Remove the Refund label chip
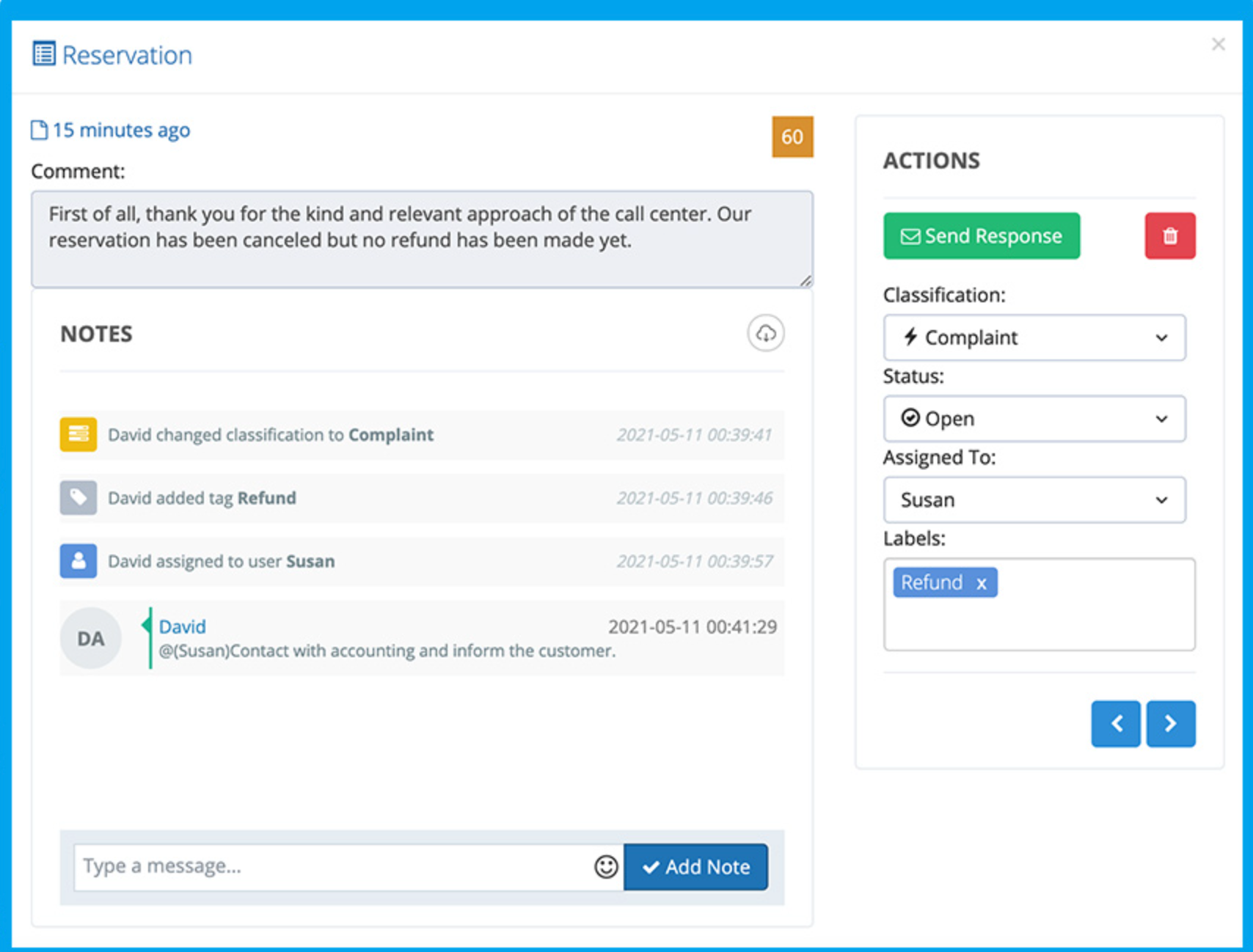Image resolution: width=1253 pixels, height=952 pixels. point(982,582)
